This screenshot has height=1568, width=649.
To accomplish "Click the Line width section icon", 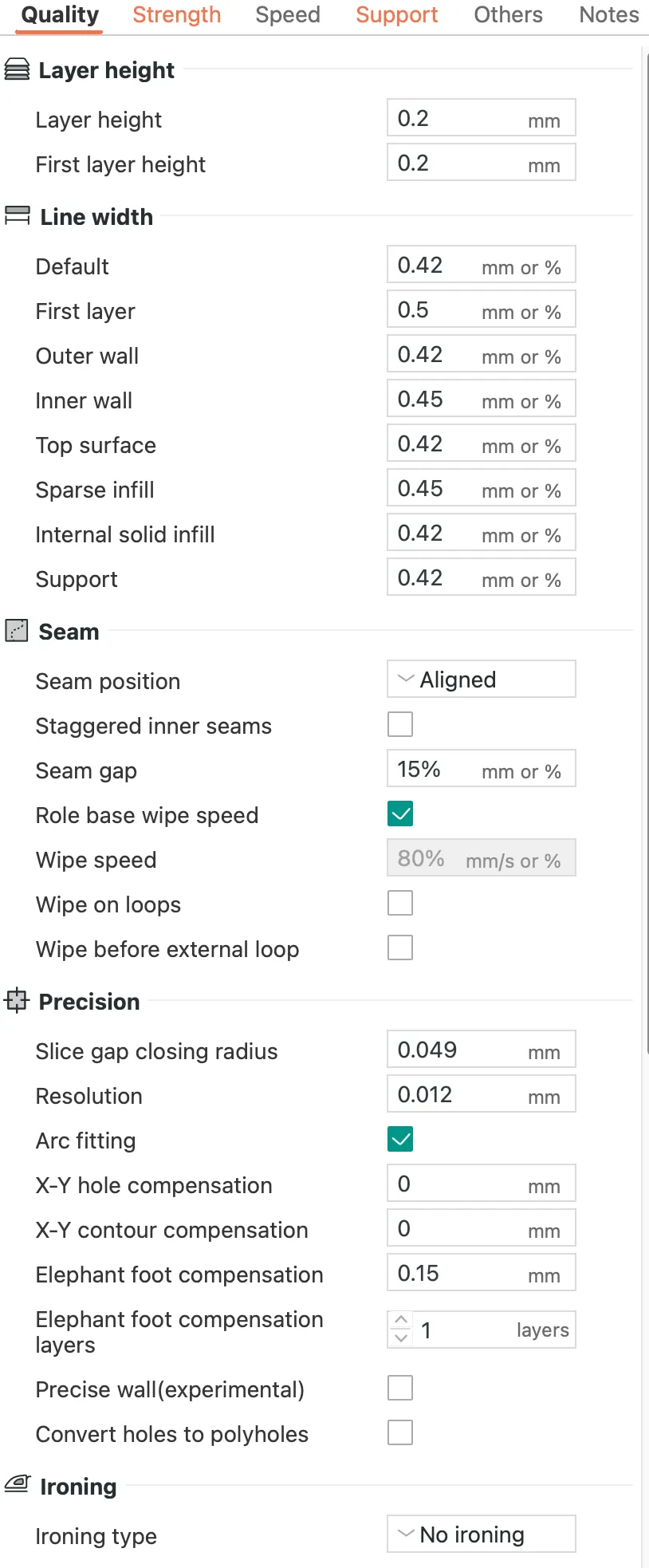I will pos(17,216).
